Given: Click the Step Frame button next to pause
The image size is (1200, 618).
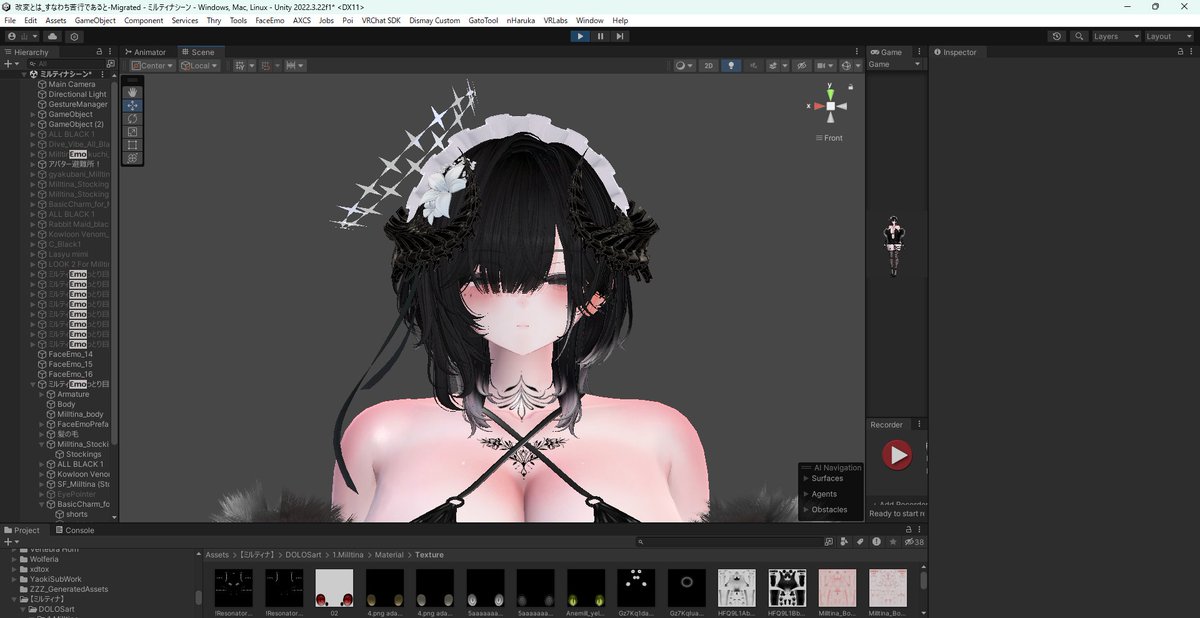Looking at the screenshot, I should 621,35.
